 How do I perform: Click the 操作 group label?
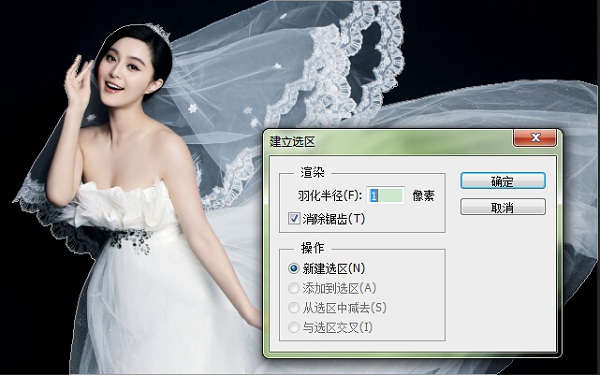312,248
